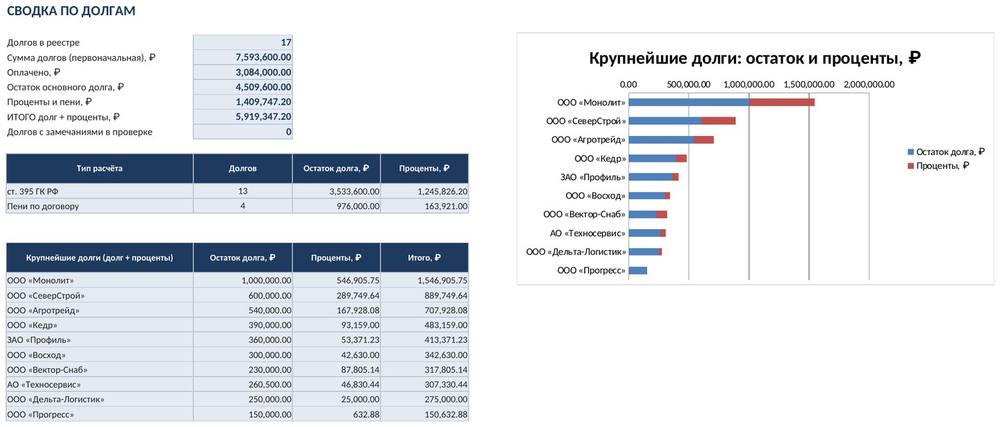
Task: Click the table cell ООО «Восход»
Action: (x=99, y=355)
